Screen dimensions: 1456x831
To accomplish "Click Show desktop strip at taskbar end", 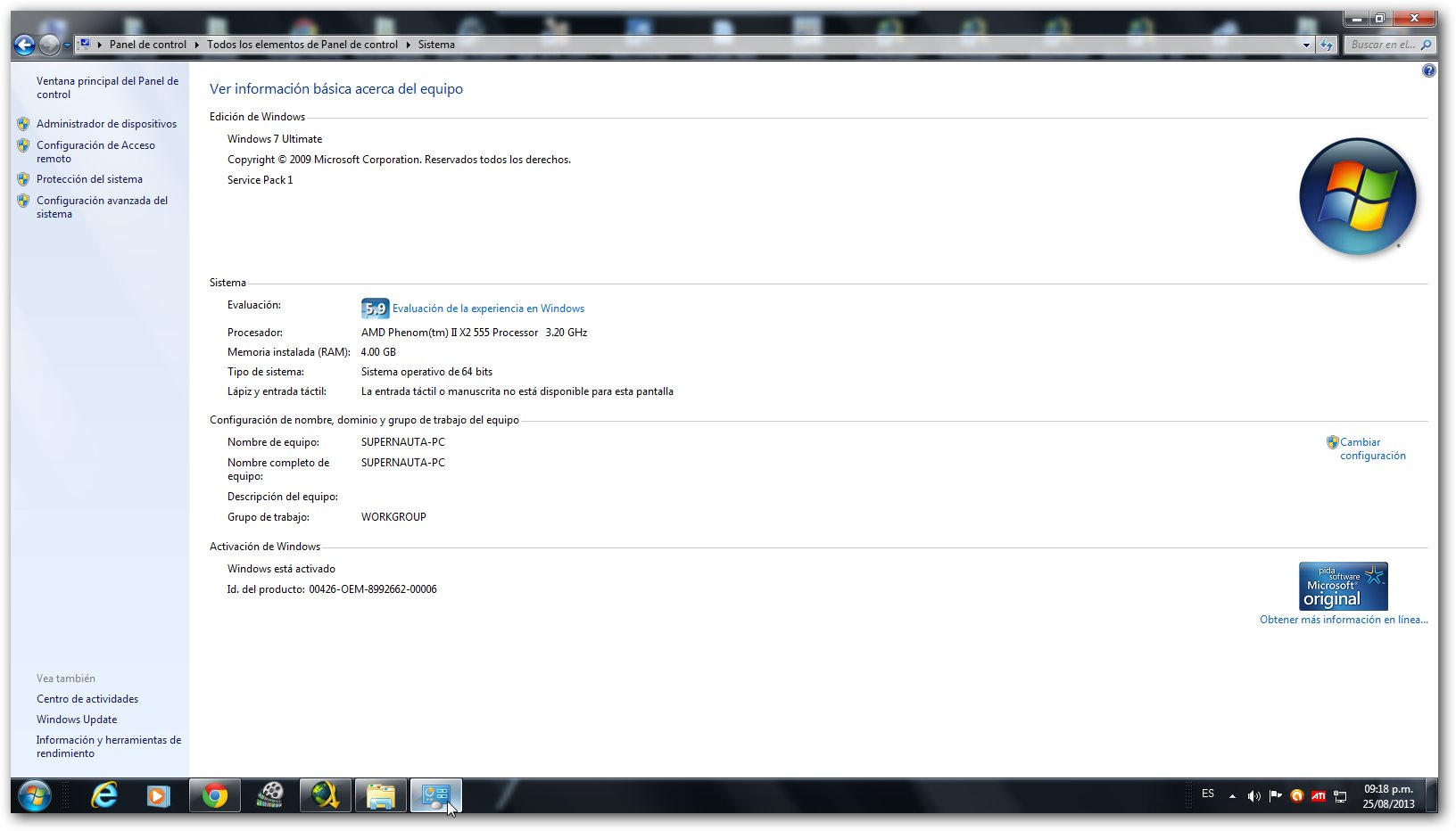I will point(1431,795).
